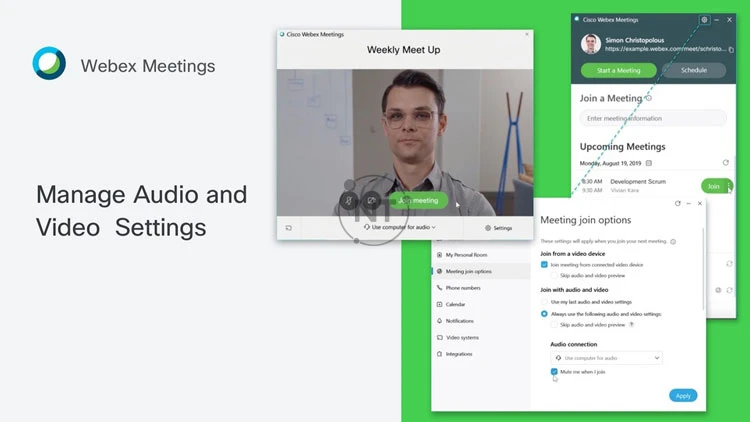750x422 pixels.
Task: Copy the personal room link icon
Action: [x=731, y=49]
